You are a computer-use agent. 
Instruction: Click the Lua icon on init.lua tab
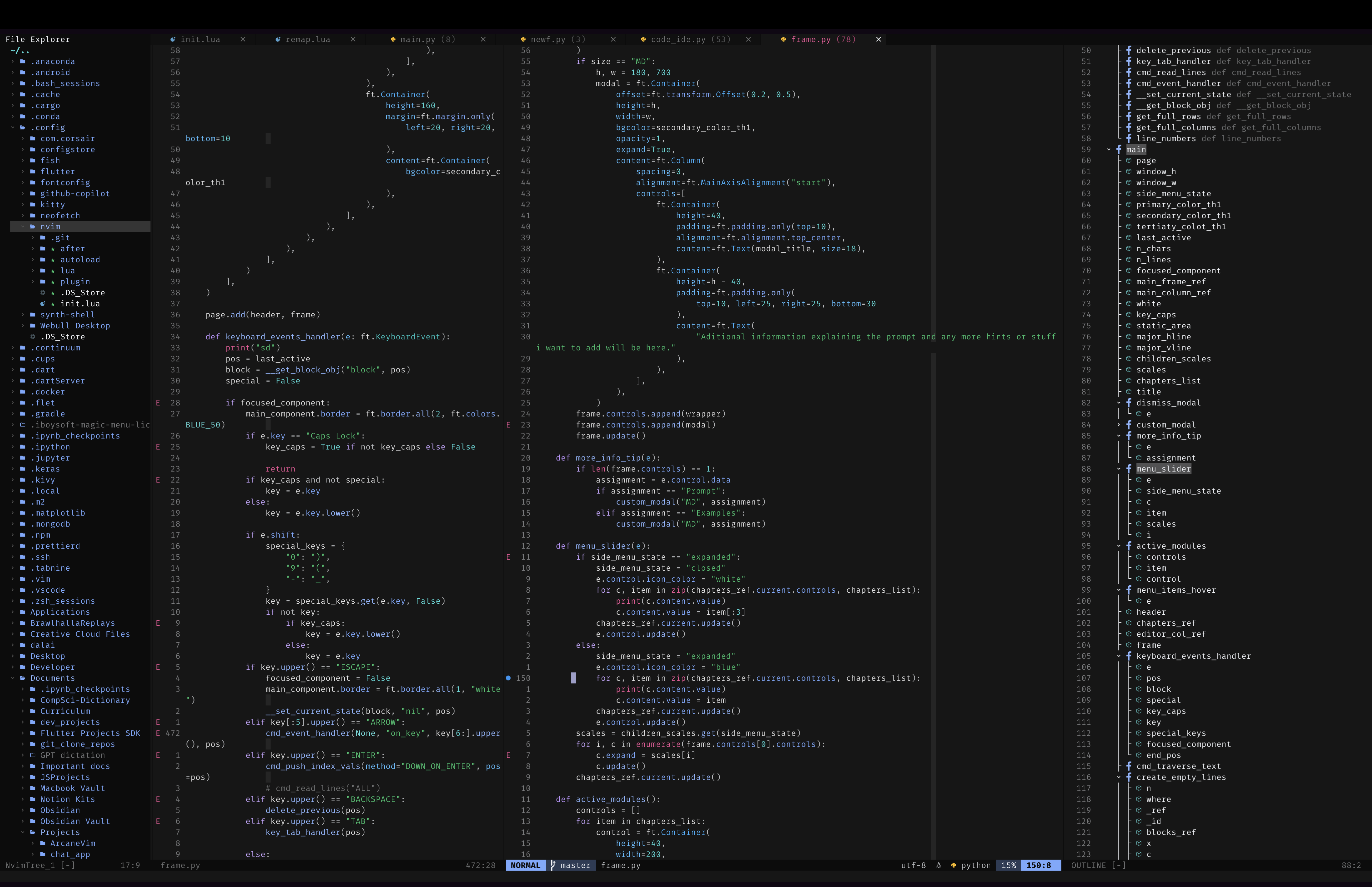tap(173, 39)
